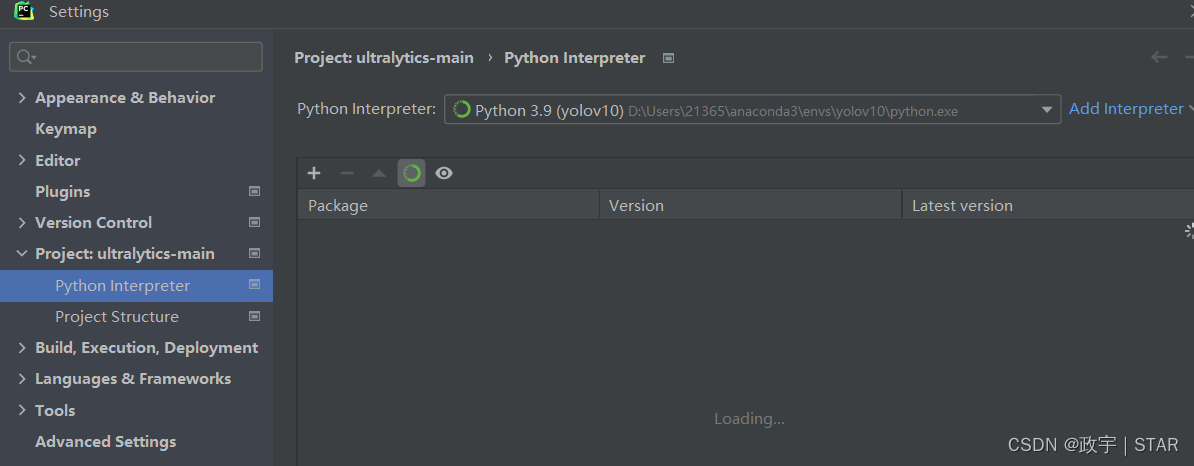Click the project-level icon next to Plugins
Image resolution: width=1194 pixels, height=466 pixels.
pos(255,191)
